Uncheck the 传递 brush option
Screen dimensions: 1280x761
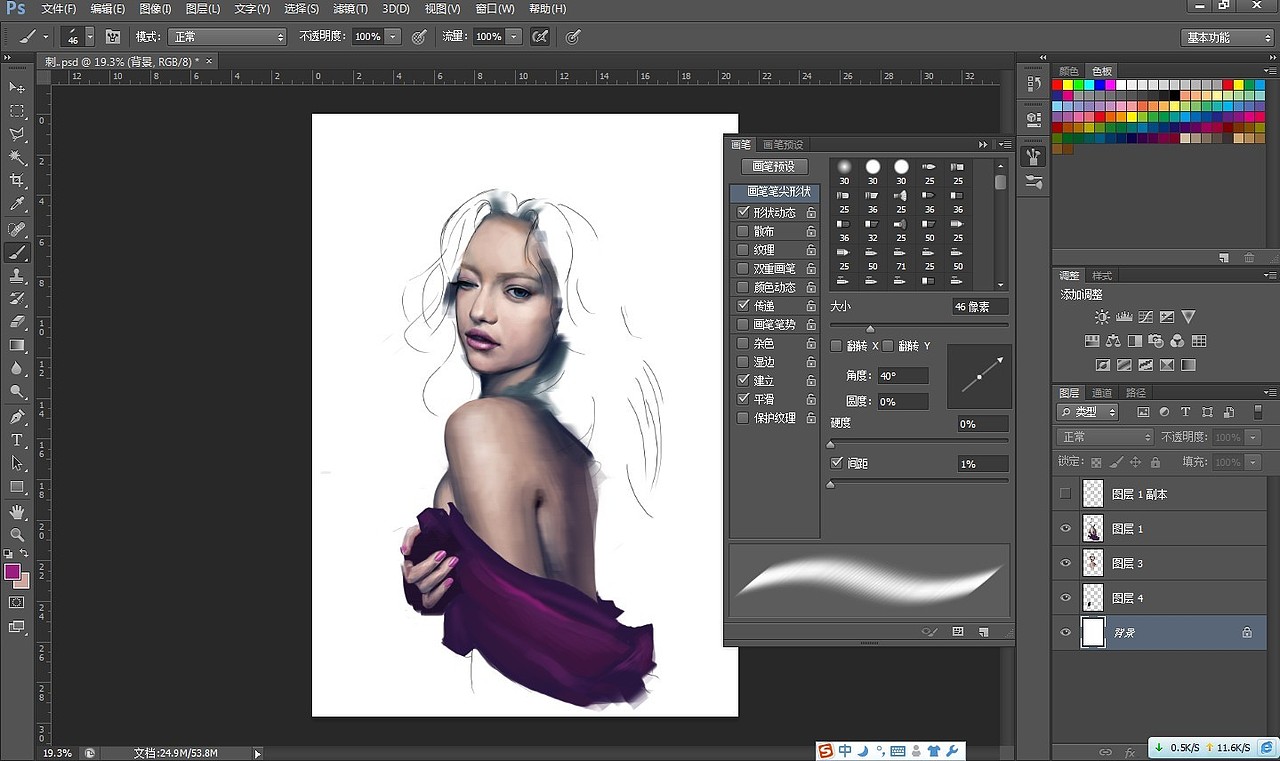[742, 305]
